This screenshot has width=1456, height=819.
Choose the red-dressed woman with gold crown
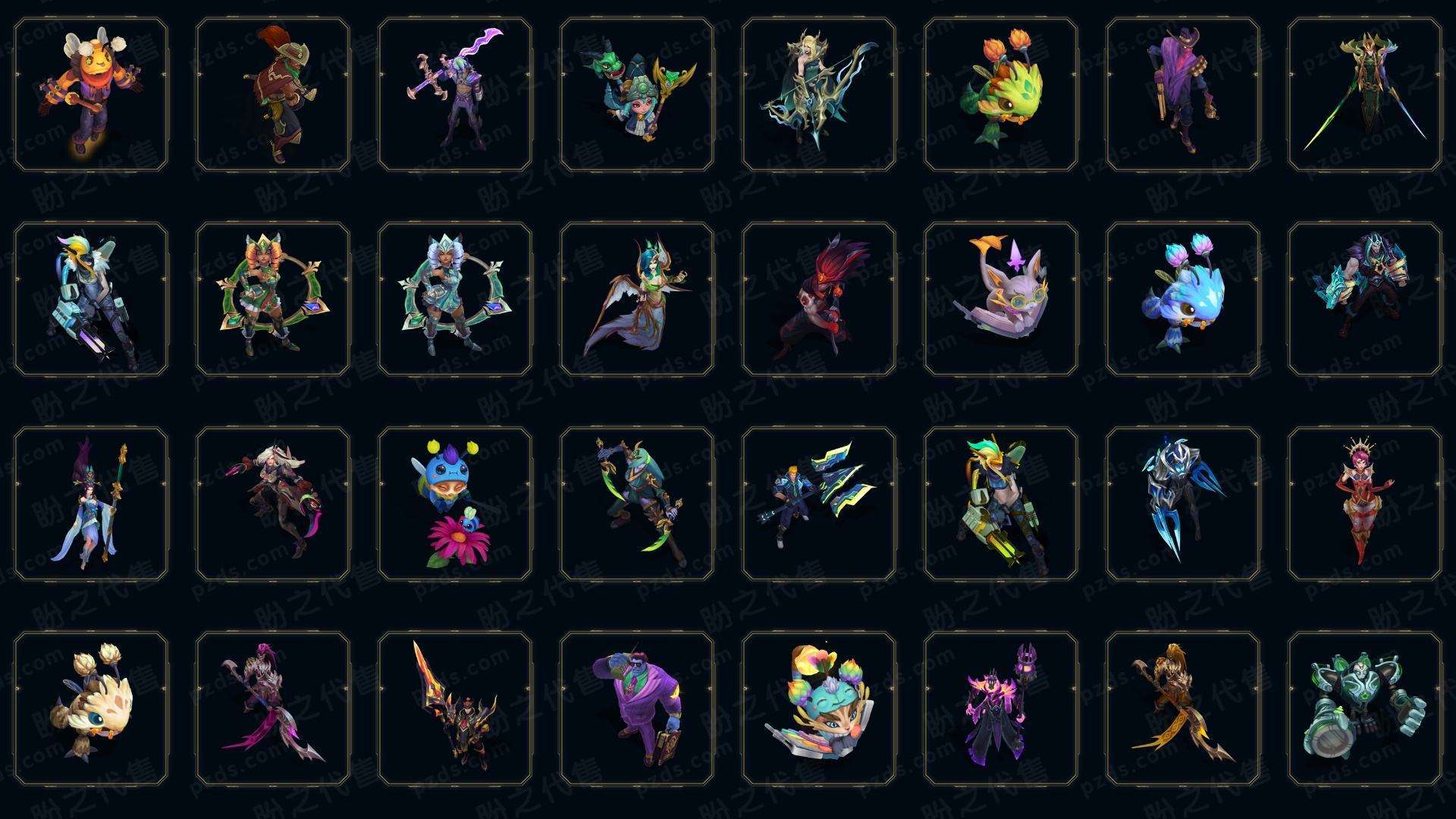click(x=1365, y=504)
